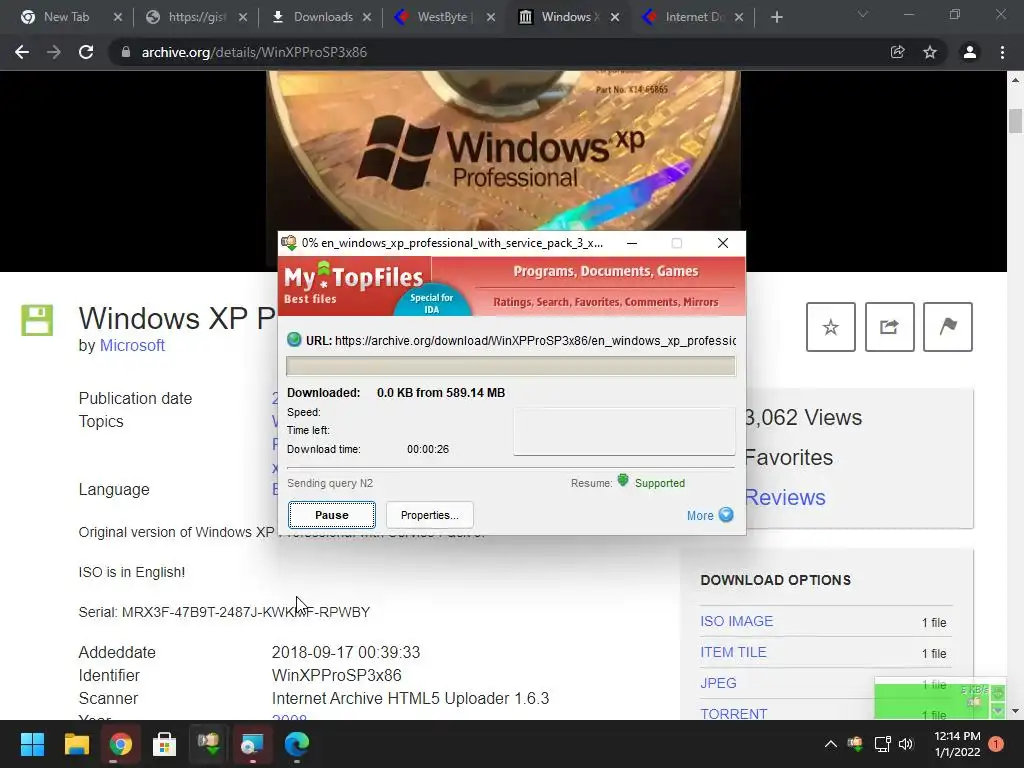The height and width of the screenshot is (768, 1024).
Task: Click the download progress bar
Action: pos(511,366)
